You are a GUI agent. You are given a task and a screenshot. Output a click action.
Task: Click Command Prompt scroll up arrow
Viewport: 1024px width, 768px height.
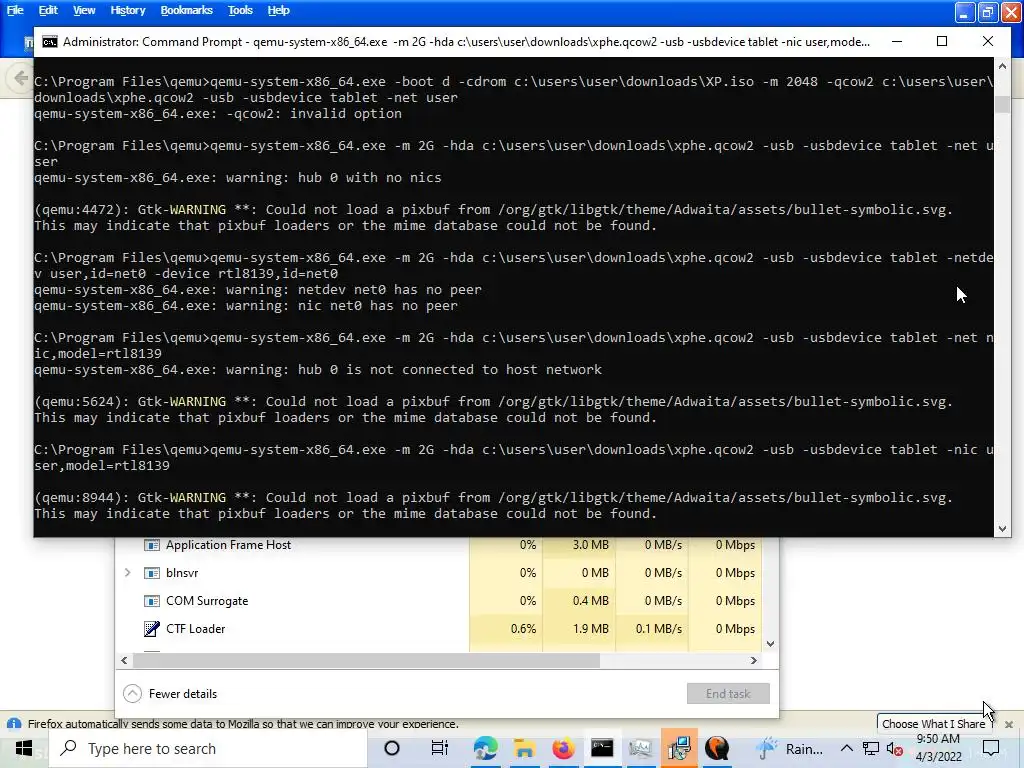click(1002, 66)
